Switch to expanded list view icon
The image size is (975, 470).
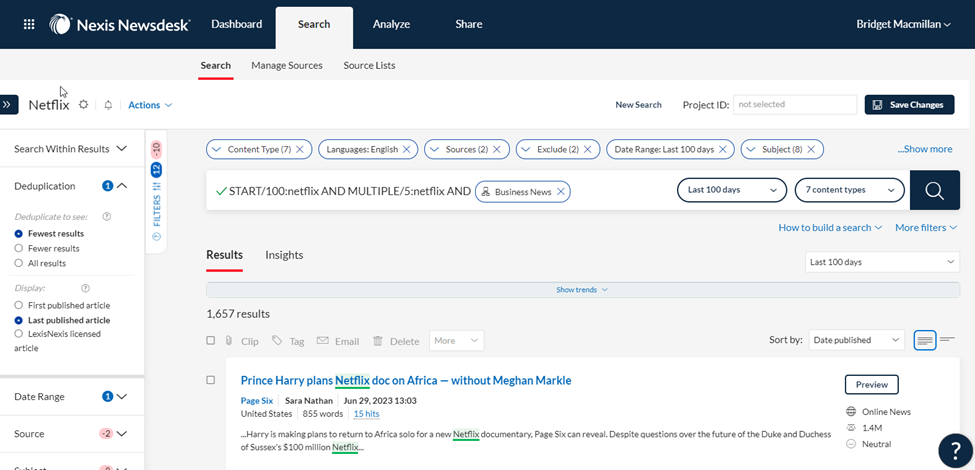click(925, 340)
